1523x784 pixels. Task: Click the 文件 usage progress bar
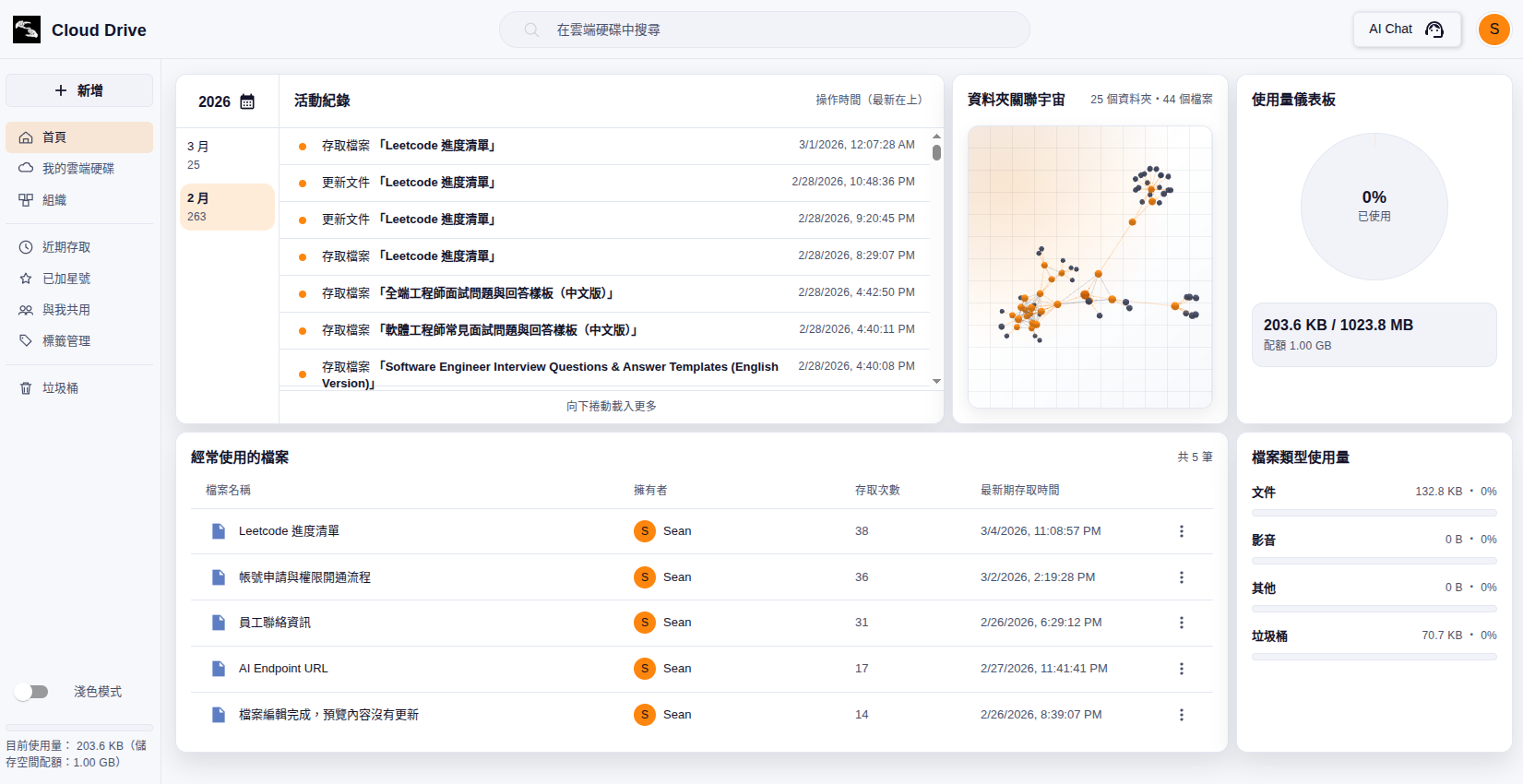pyautogui.click(x=1374, y=513)
